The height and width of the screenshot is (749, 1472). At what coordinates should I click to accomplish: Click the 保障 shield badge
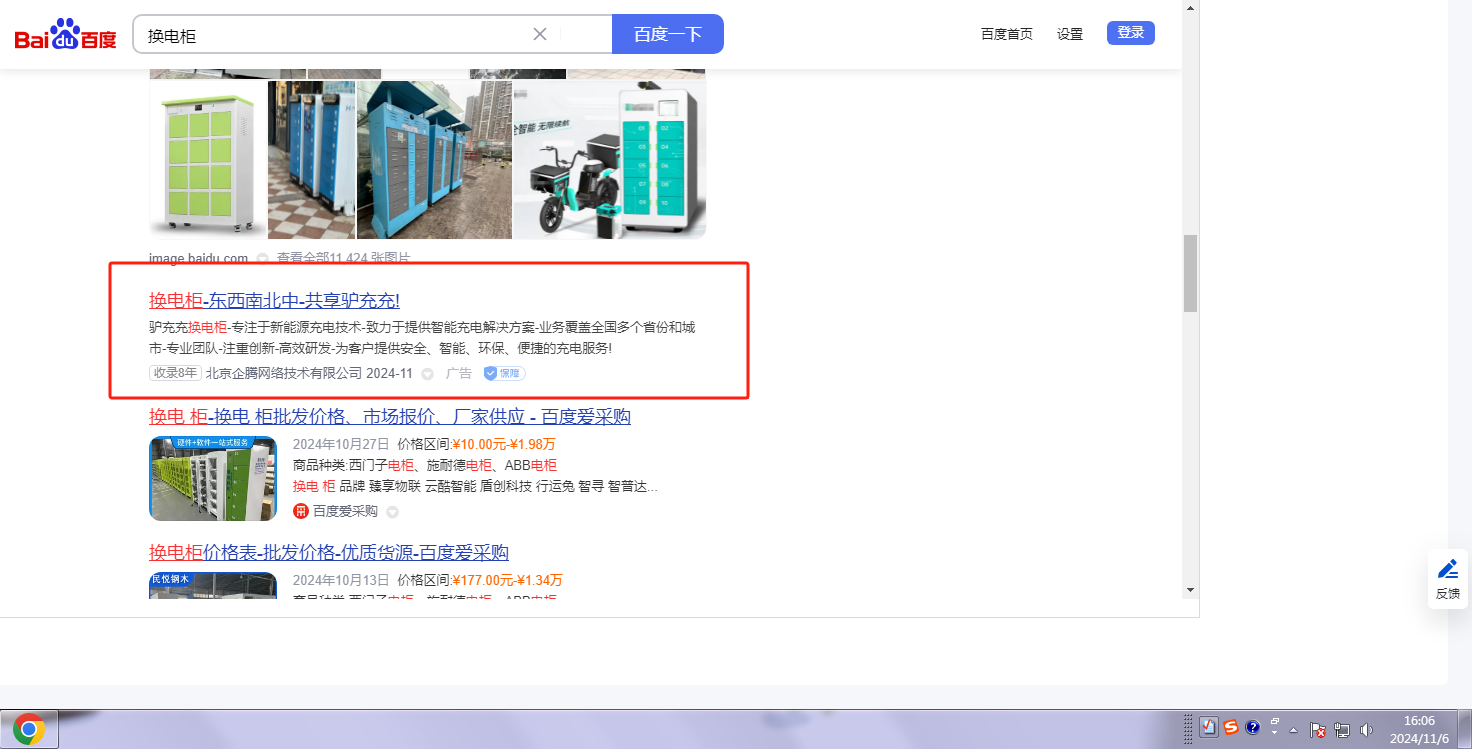pyautogui.click(x=505, y=373)
